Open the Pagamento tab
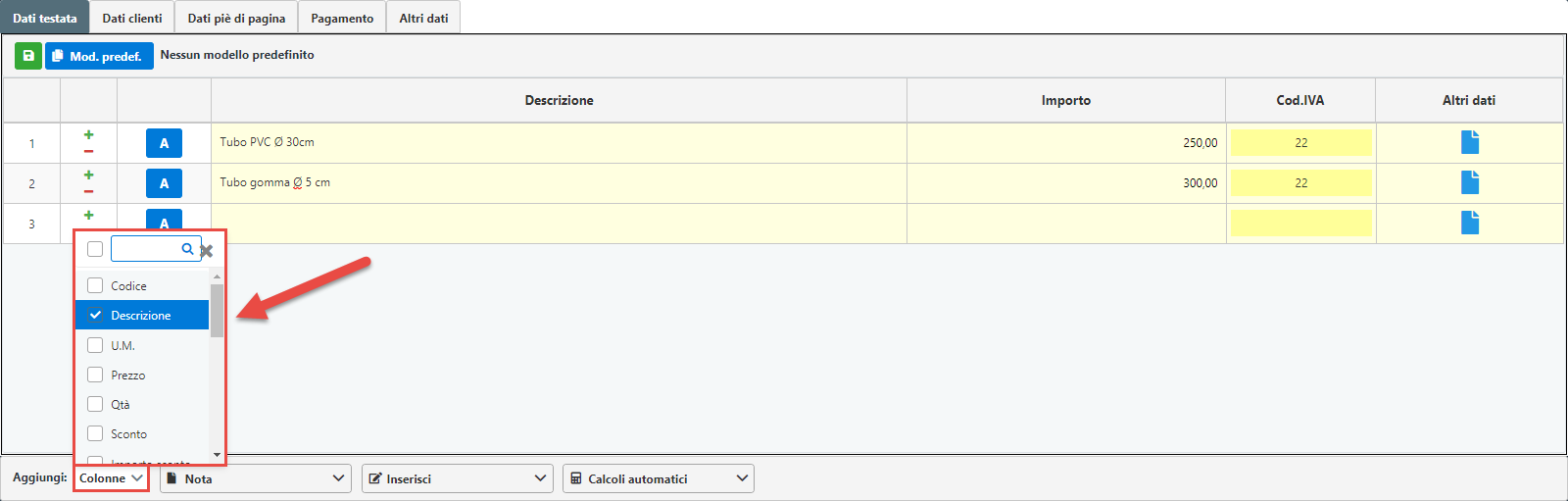Image resolution: width=1568 pixels, height=501 pixels. (342, 18)
